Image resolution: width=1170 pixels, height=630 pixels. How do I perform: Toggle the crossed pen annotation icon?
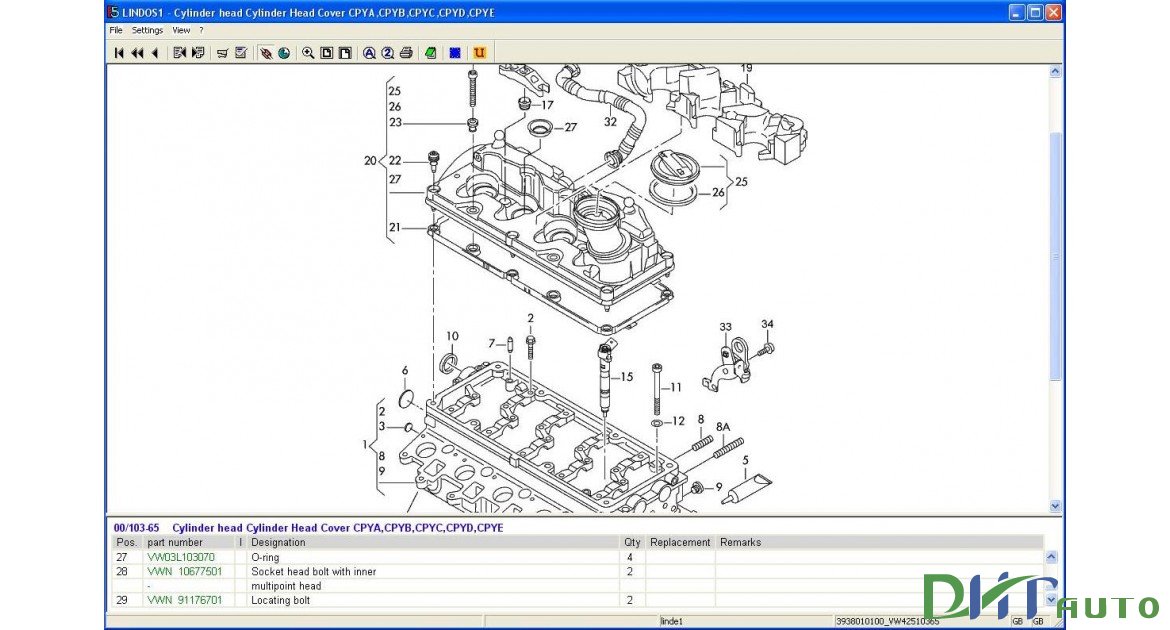coord(265,53)
